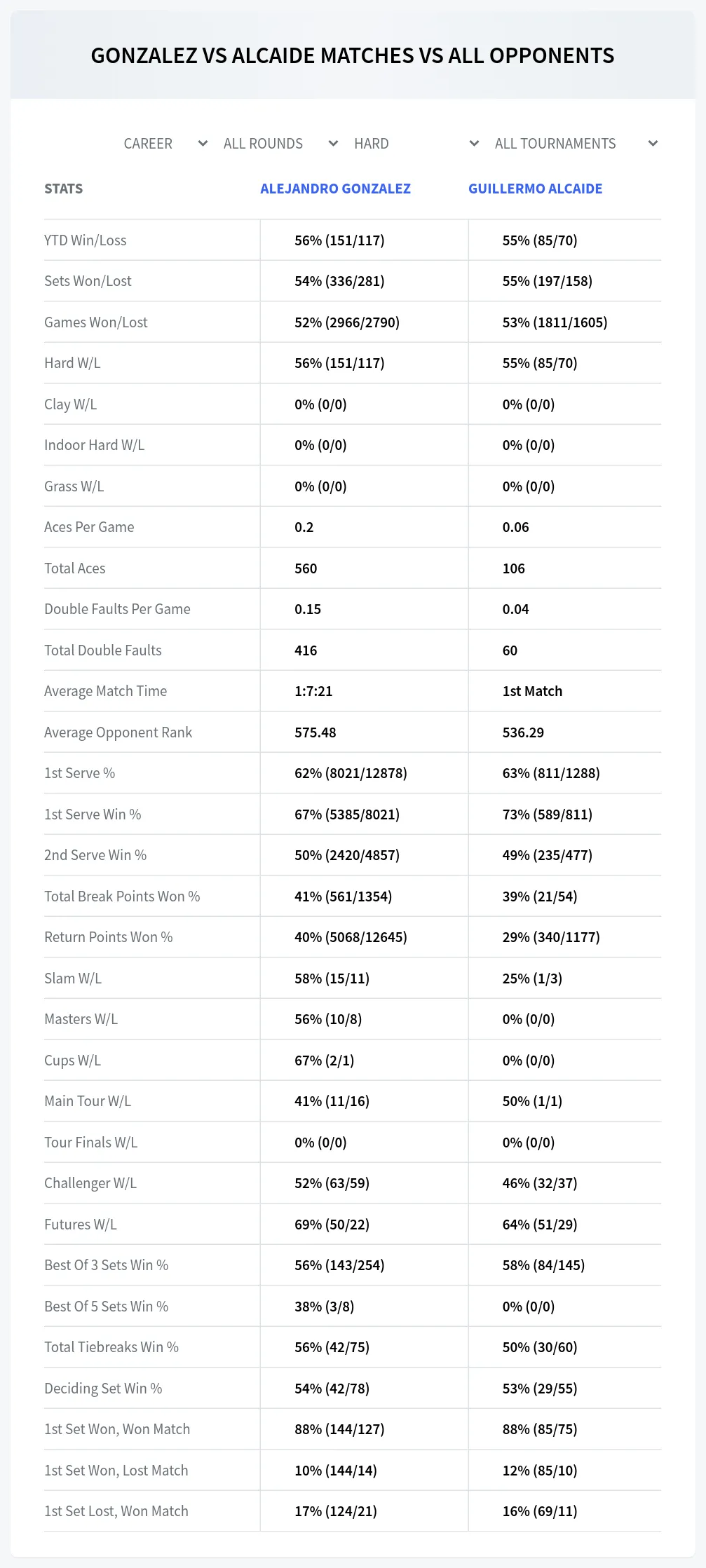Click Alcaide's 1st Match average time cell

pyautogui.click(x=532, y=691)
